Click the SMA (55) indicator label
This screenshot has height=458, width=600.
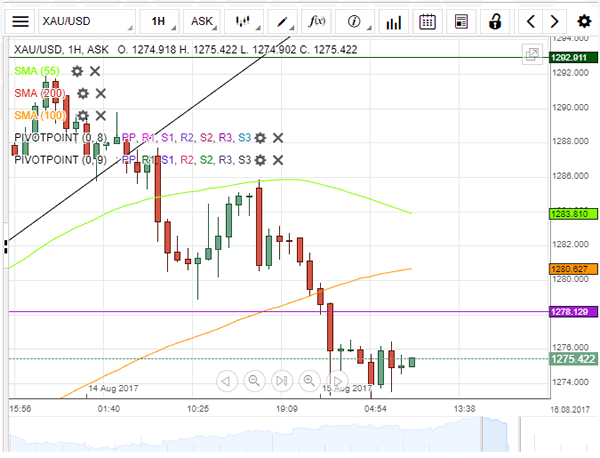(x=37, y=71)
